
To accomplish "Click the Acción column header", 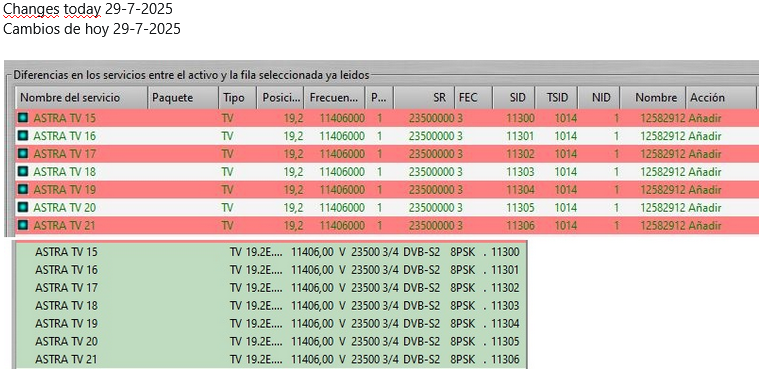I will 721,98.
